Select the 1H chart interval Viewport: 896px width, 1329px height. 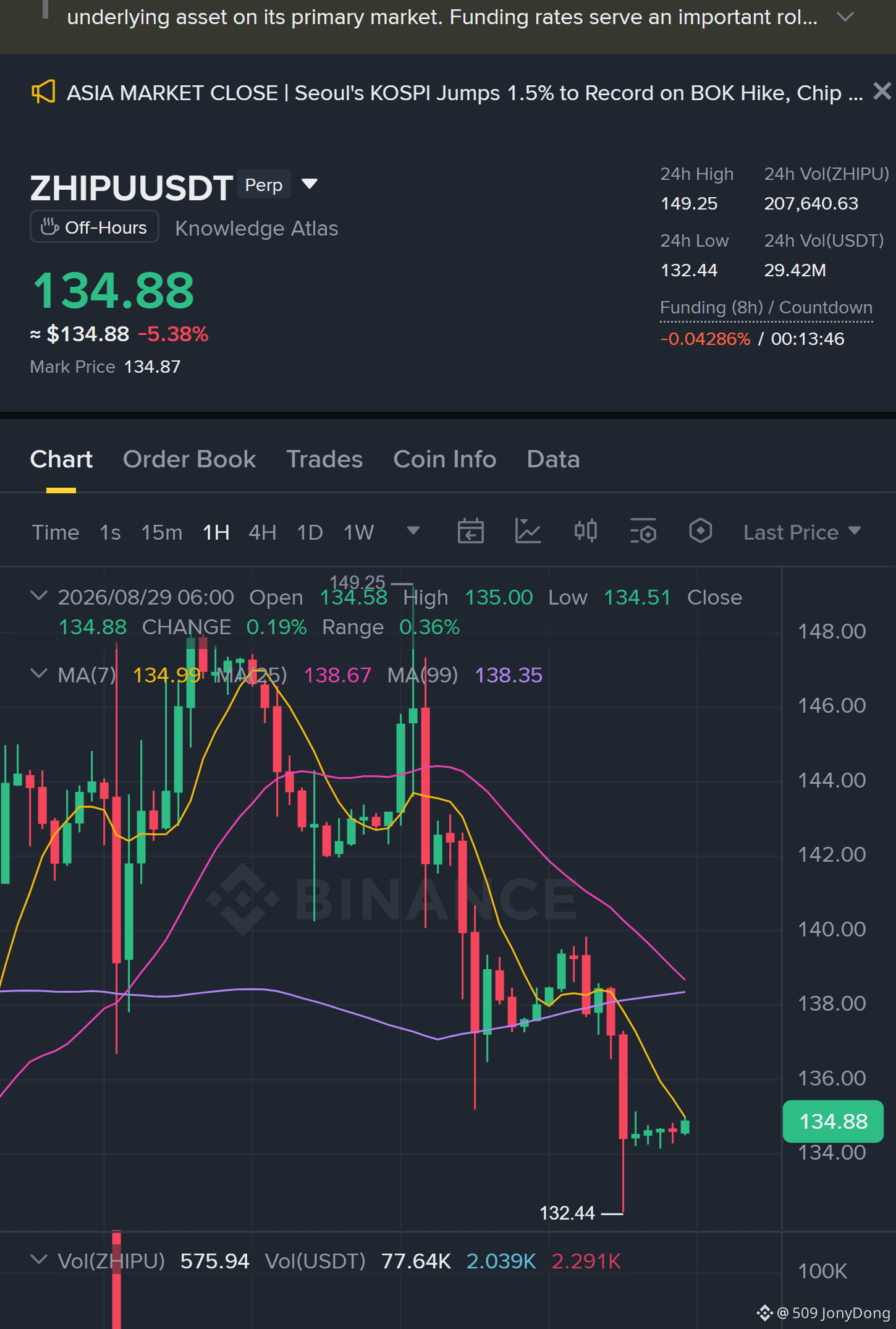(x=216, y=532)
